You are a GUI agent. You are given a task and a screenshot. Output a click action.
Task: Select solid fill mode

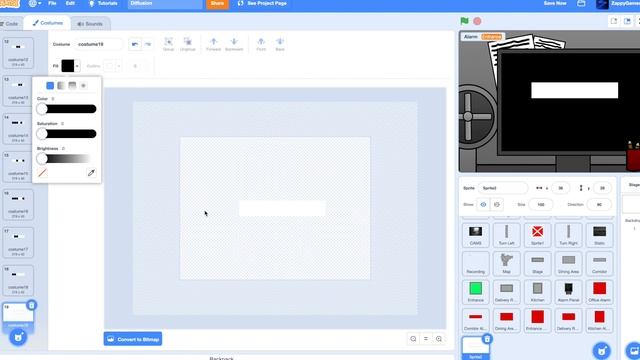point(50,85)
